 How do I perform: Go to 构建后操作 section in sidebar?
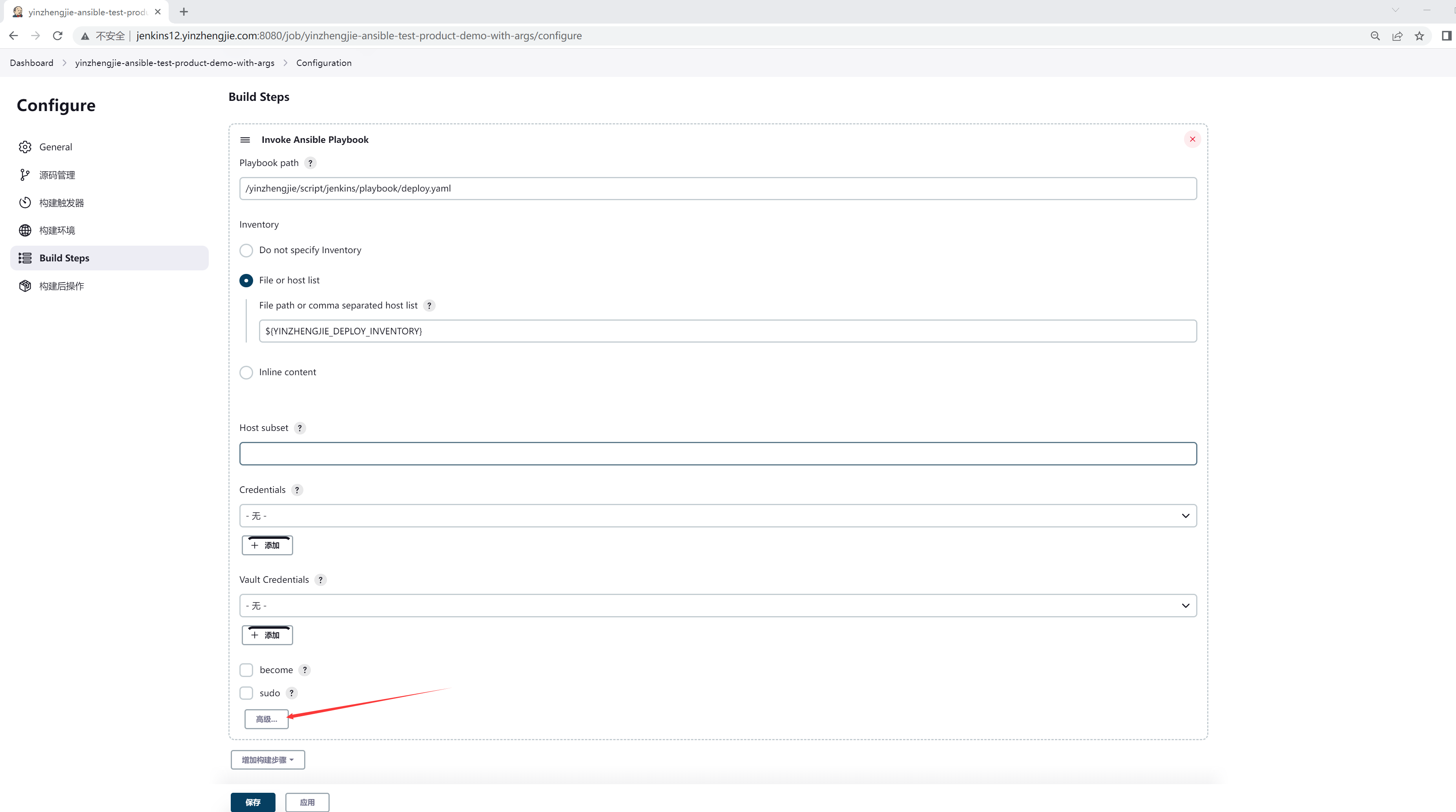point(62,286)
